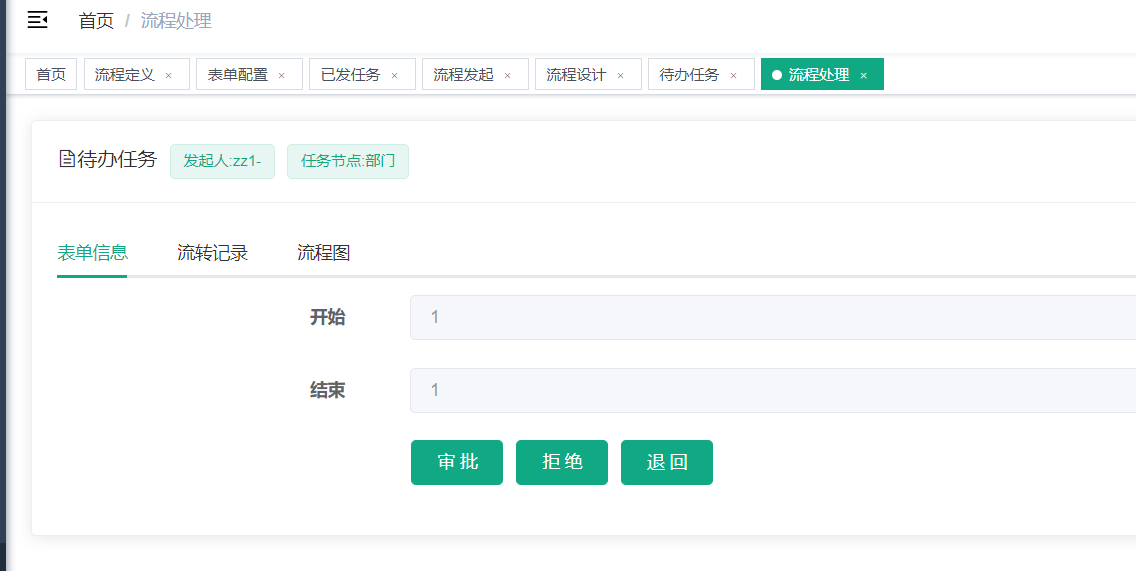
Task: Open the 流转记录 tab
Action: point(213,253)
